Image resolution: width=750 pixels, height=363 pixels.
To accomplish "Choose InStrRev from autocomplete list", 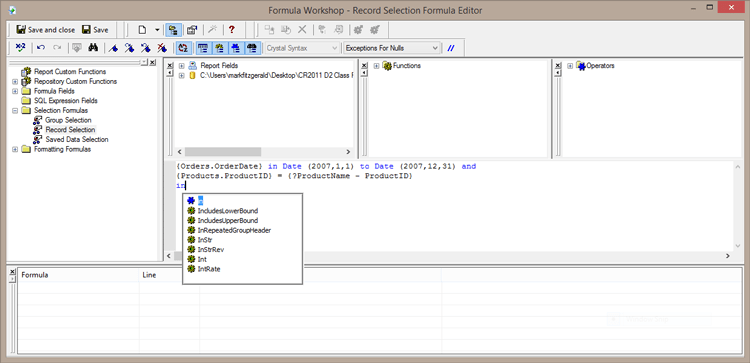I will click(210, 249).
